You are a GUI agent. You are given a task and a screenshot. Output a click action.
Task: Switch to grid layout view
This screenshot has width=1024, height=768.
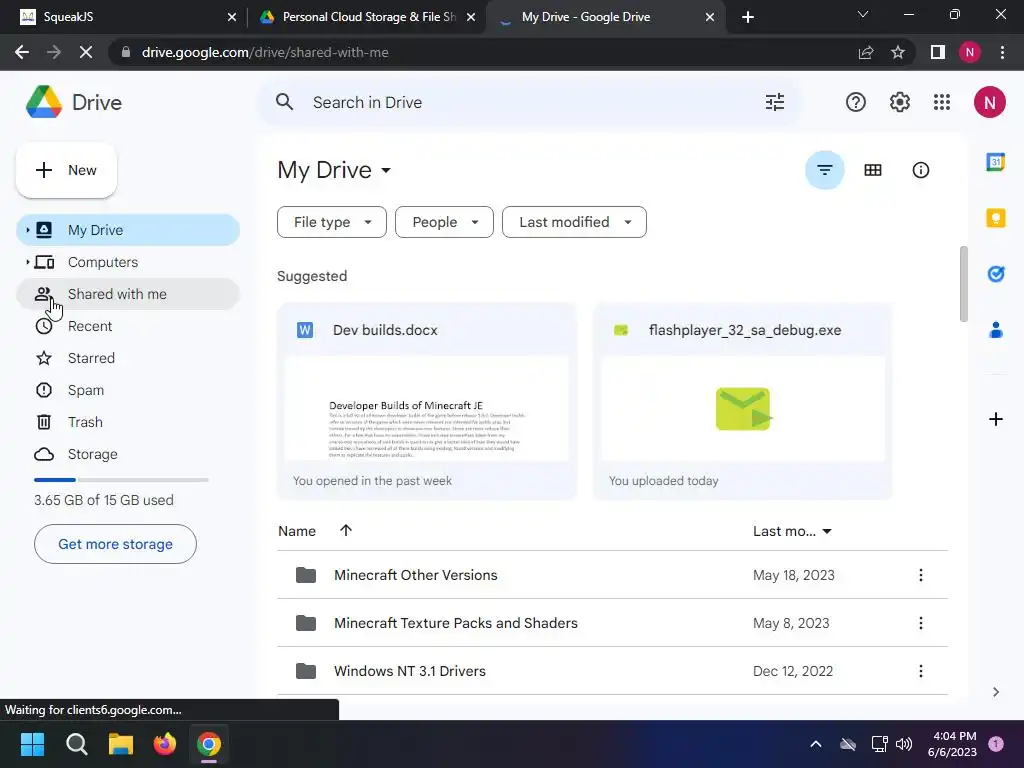click(x=872, y=170)
